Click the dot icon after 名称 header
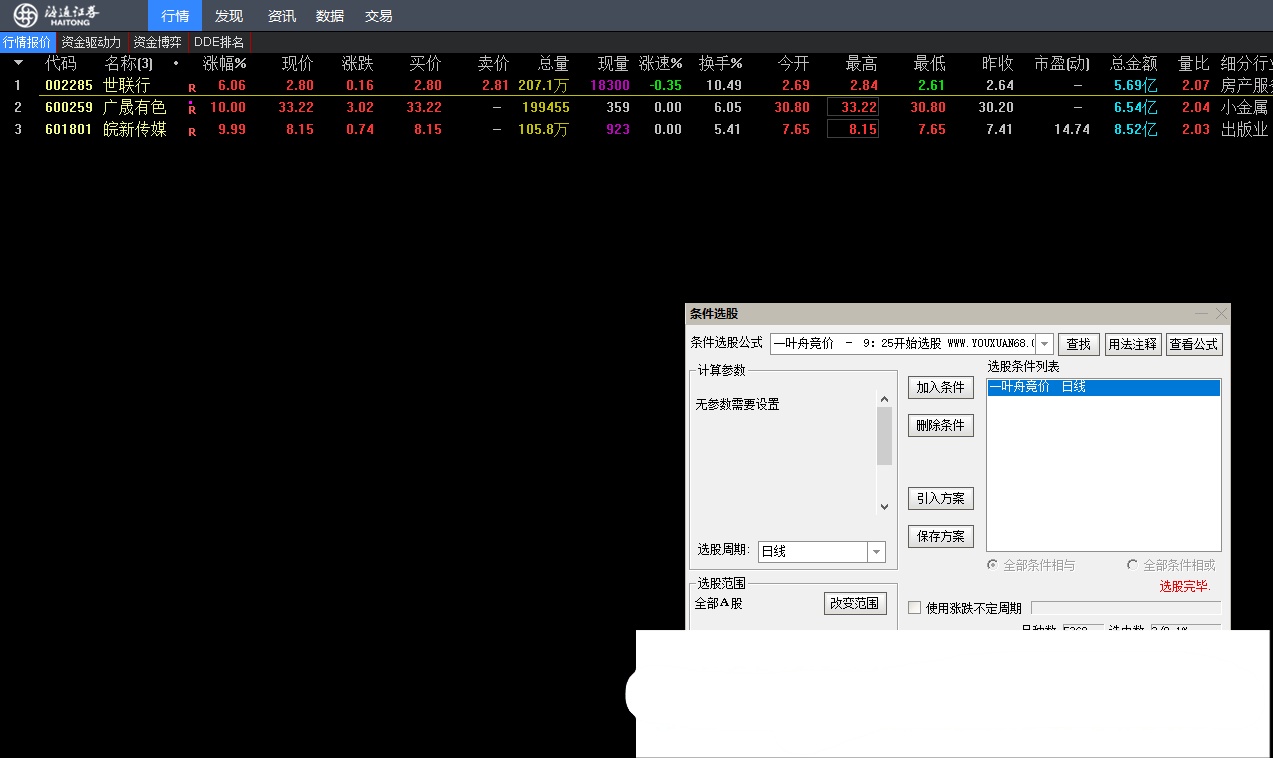This screenshot has height=758, width=1273. (176, 64)
